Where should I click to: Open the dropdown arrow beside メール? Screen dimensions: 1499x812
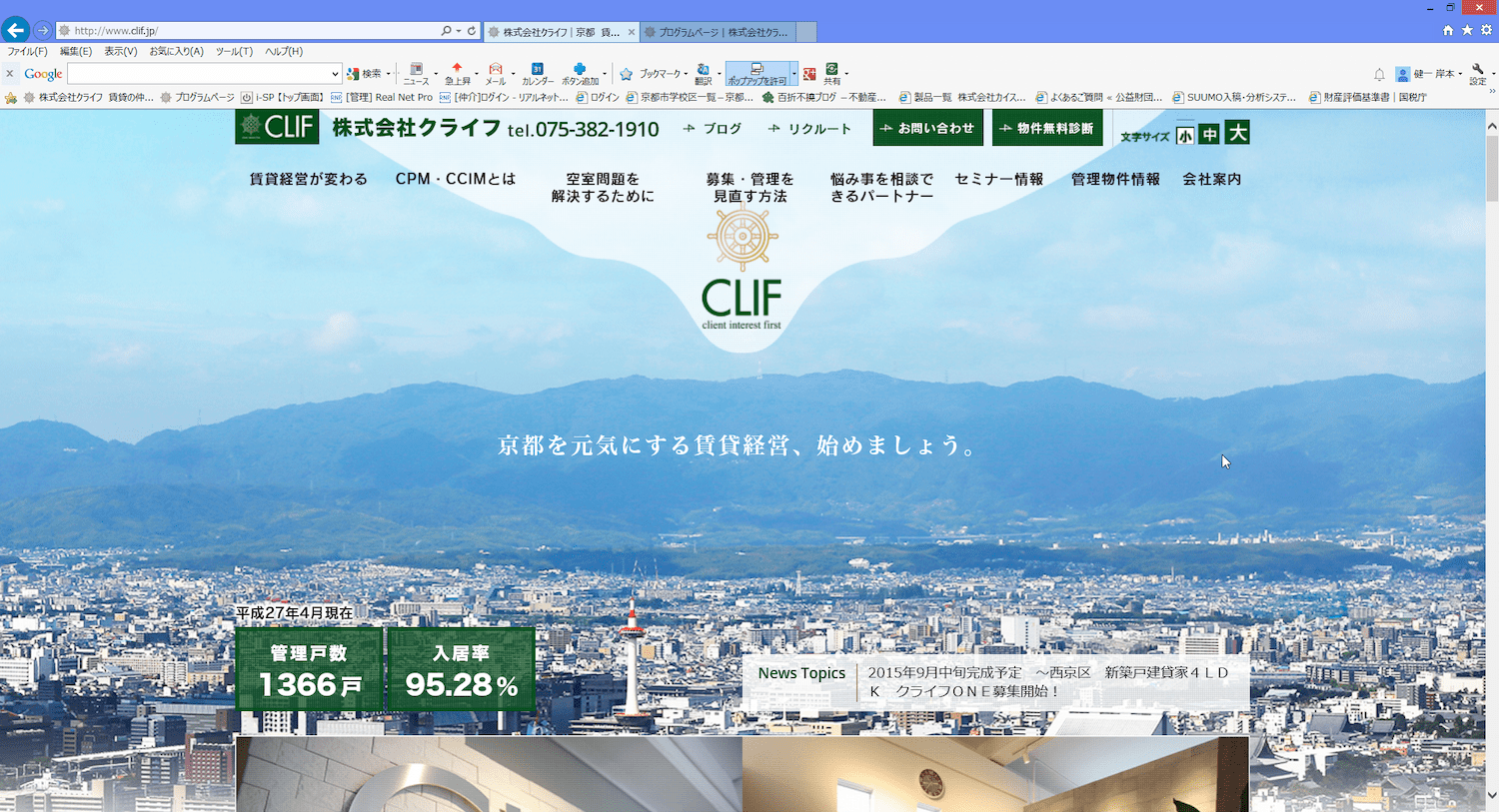click(x=514, y=74)
